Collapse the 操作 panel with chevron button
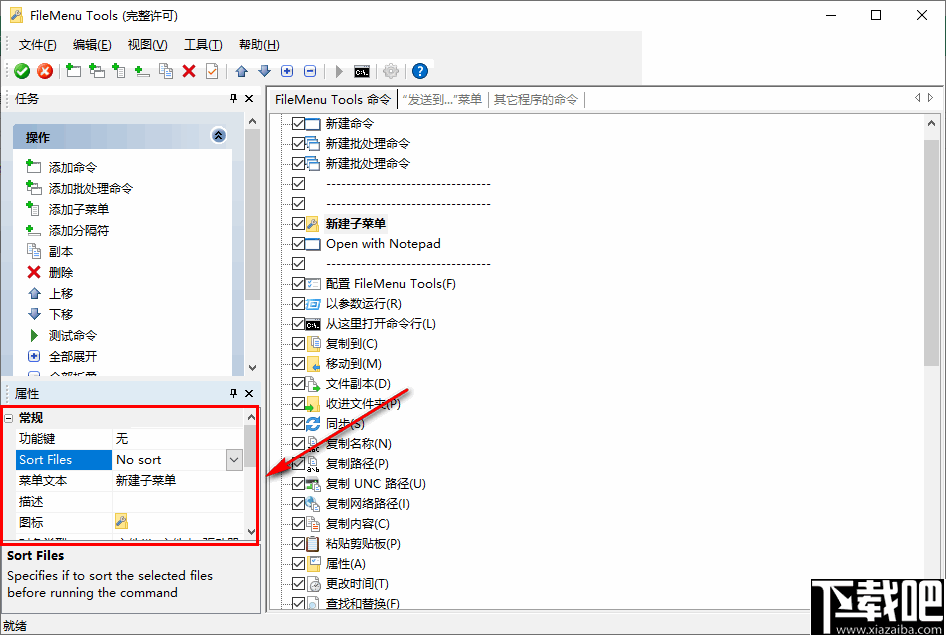This screenshot has width=946, height=635. click(x=218, y=135)
